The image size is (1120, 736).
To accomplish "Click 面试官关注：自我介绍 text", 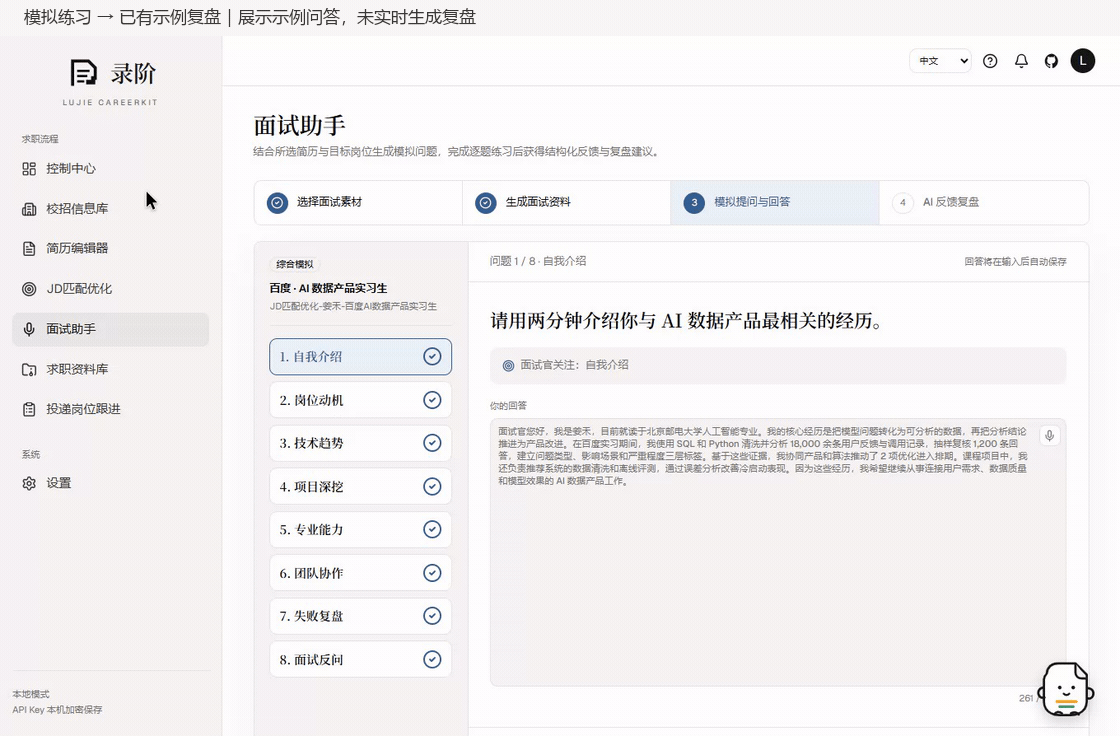I will pos(574,365).
